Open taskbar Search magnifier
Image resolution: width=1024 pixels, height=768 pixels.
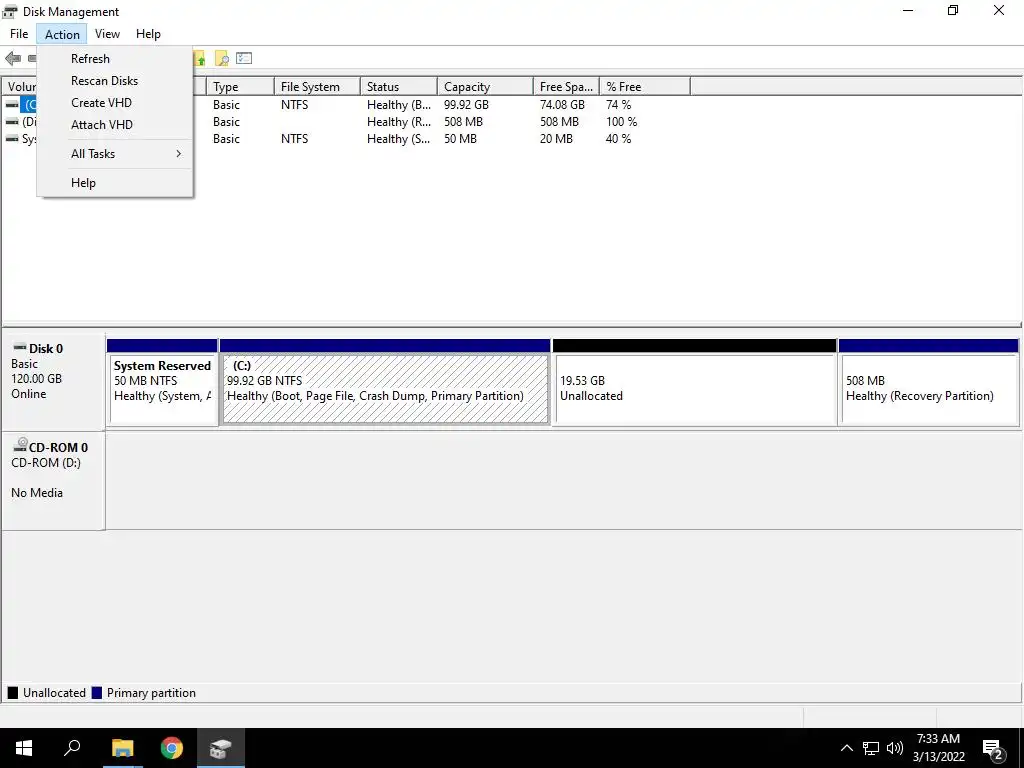coord(72,748)
